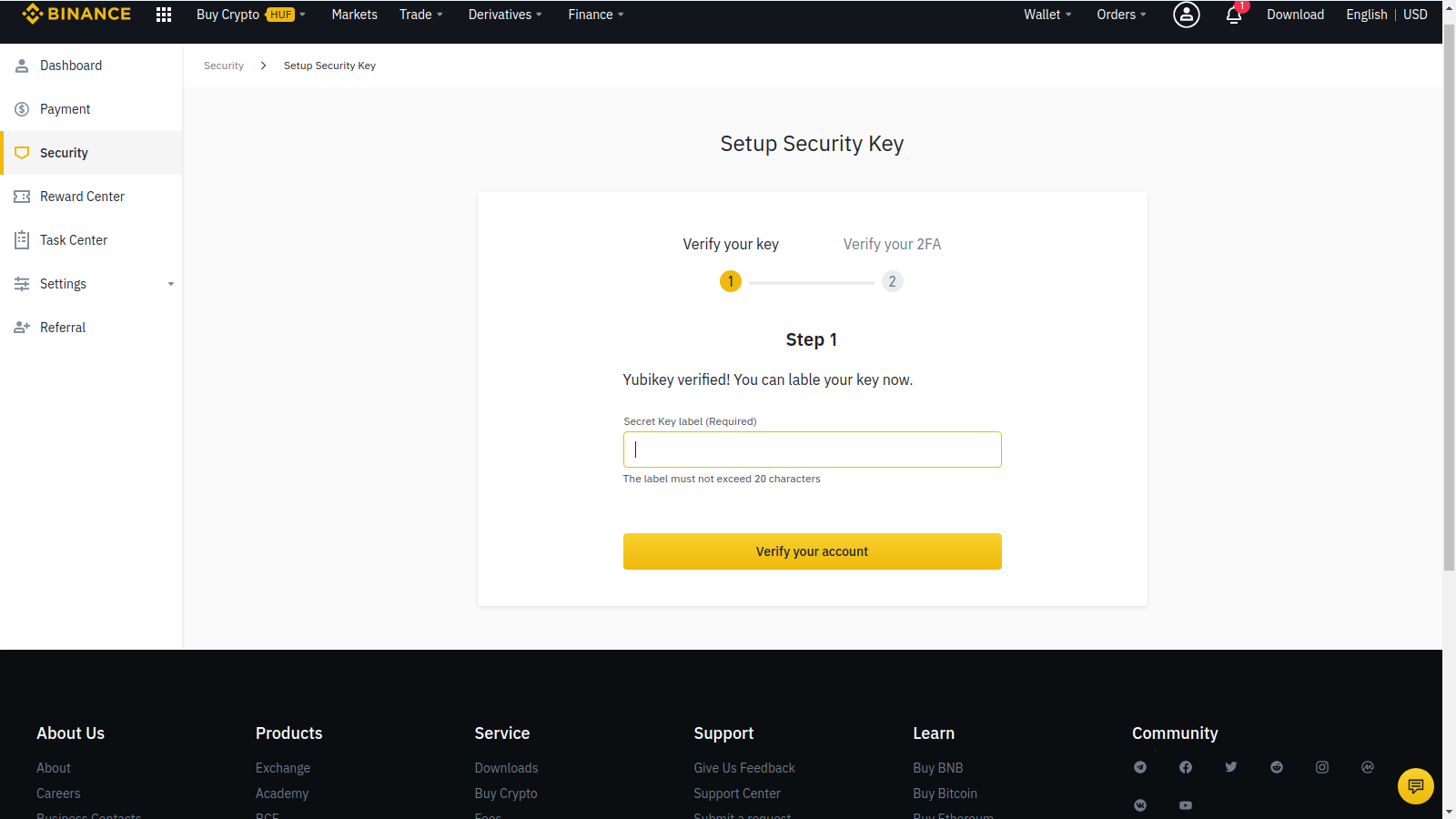
Task: Click the YouTube community icon
Action: coord(1186,805)
